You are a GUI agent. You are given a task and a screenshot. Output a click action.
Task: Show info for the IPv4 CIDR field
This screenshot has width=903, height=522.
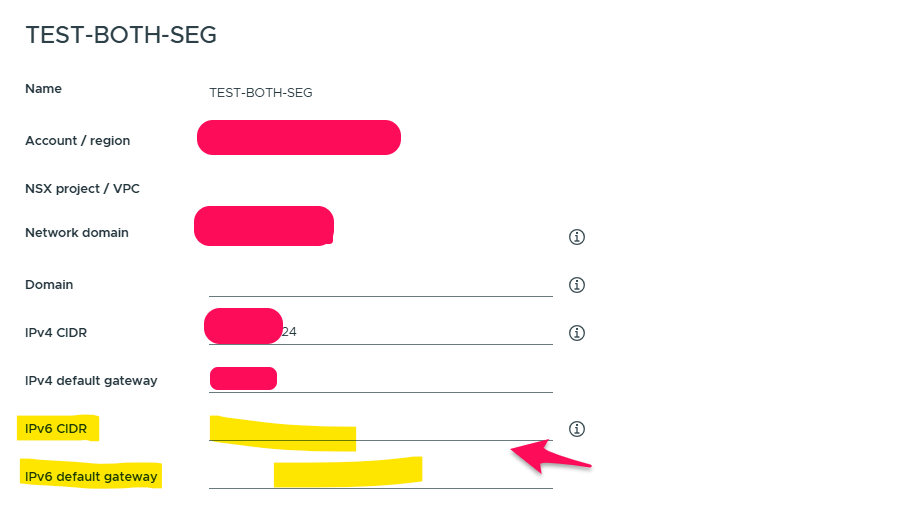[576, 333]
